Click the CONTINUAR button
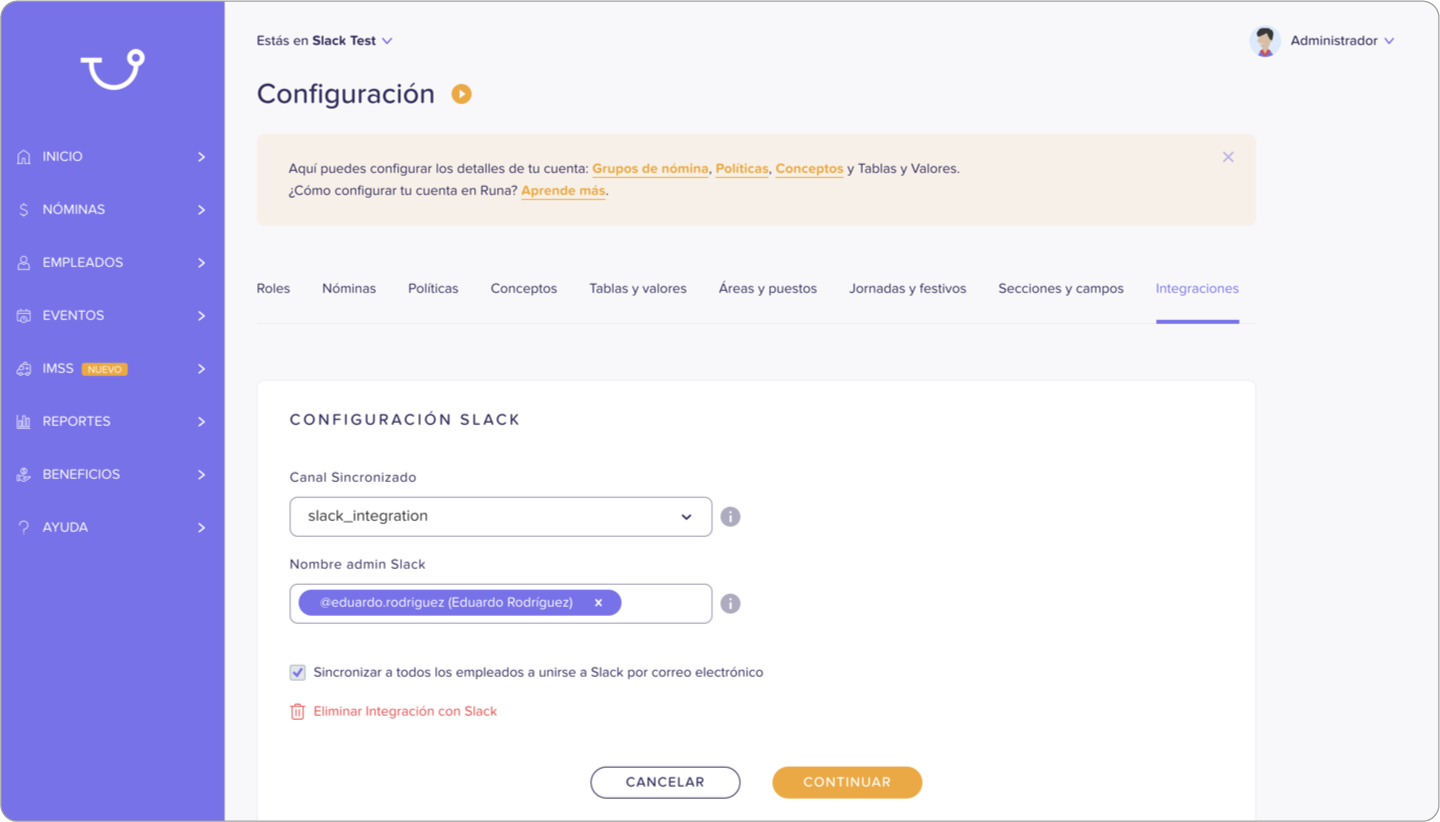Screen dimensions: 1440x822 click(x=847, y=783)
